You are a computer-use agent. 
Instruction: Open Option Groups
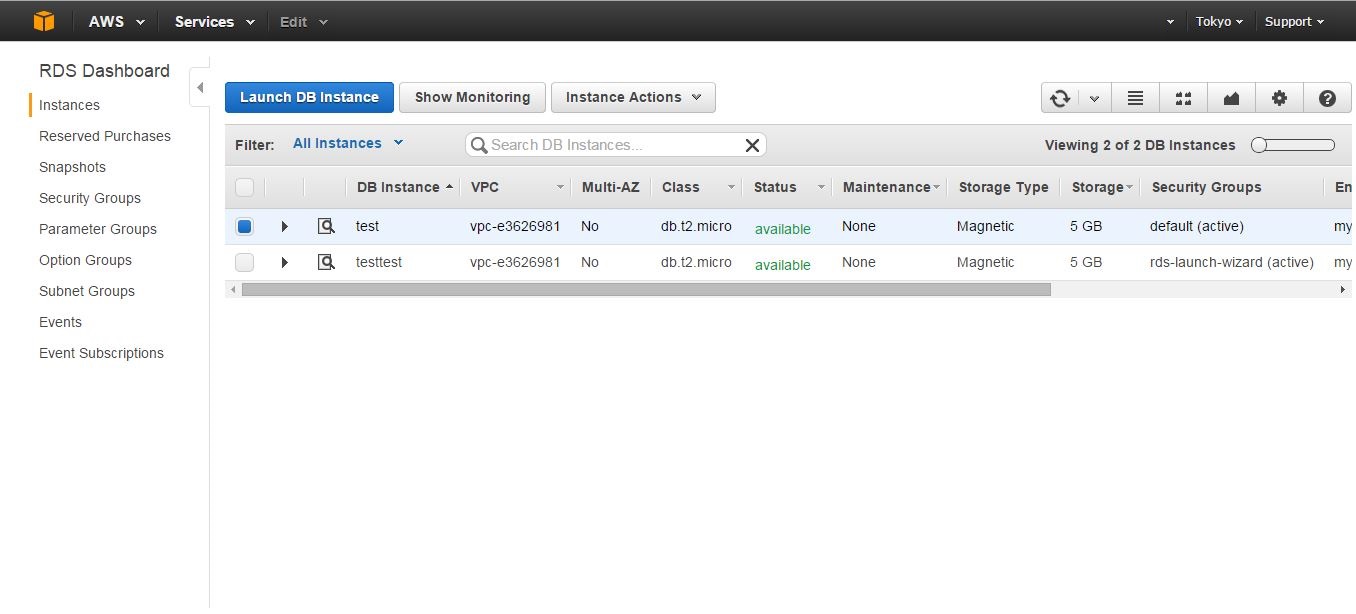pos(85,260)
